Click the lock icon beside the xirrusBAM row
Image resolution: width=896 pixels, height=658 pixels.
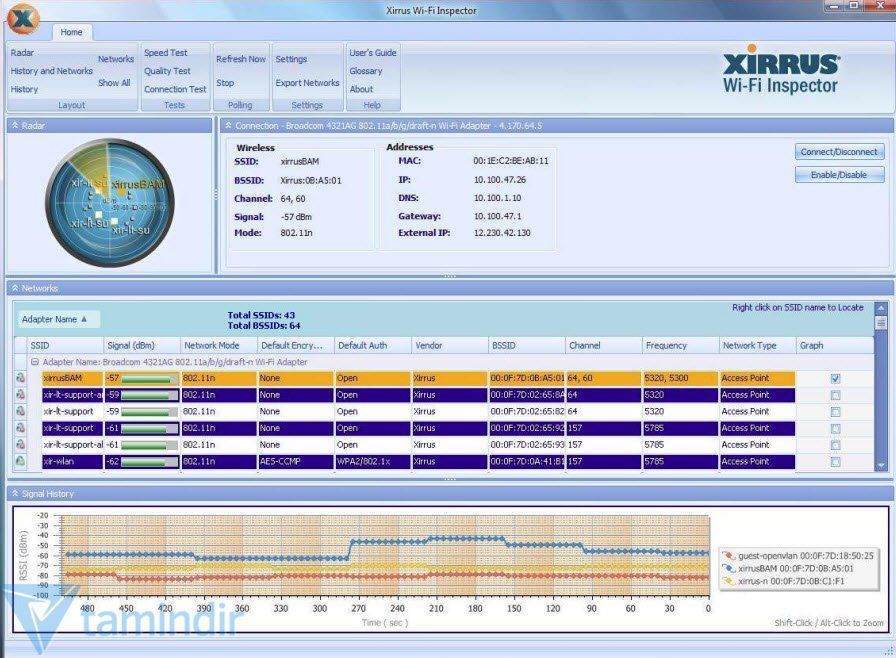pos(21,378)
